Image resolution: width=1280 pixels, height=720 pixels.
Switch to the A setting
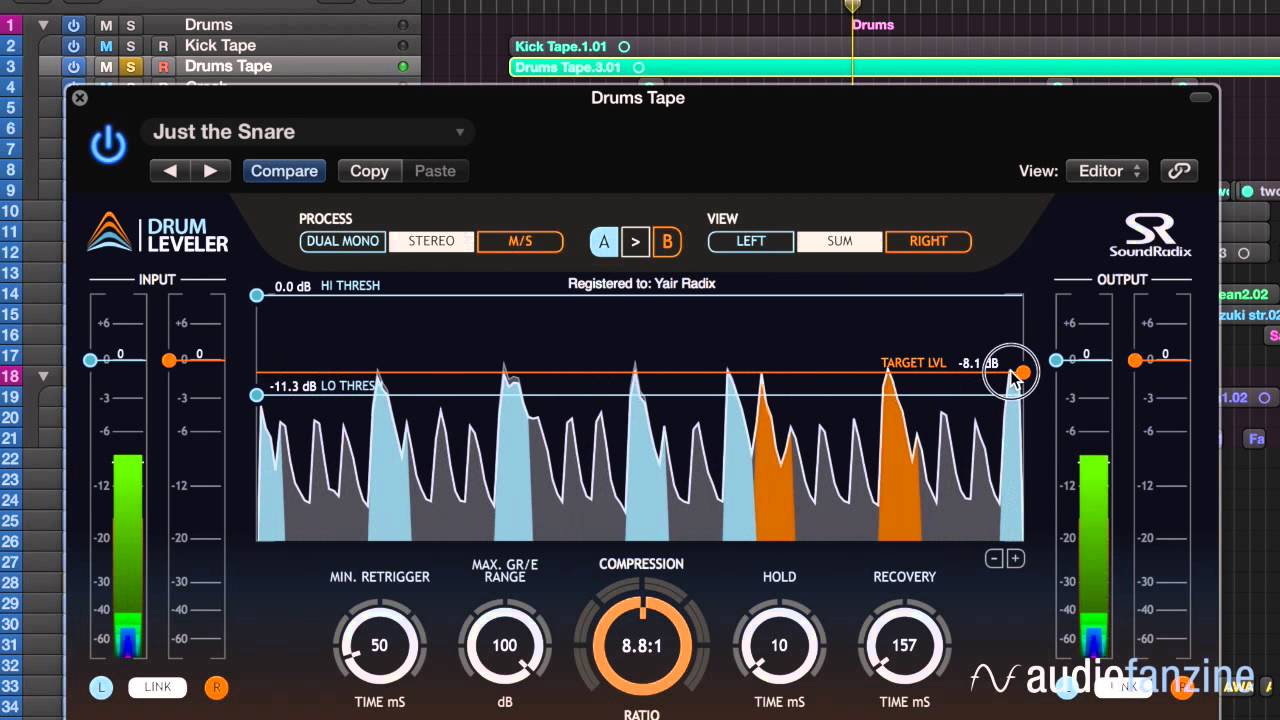(603, 242)
